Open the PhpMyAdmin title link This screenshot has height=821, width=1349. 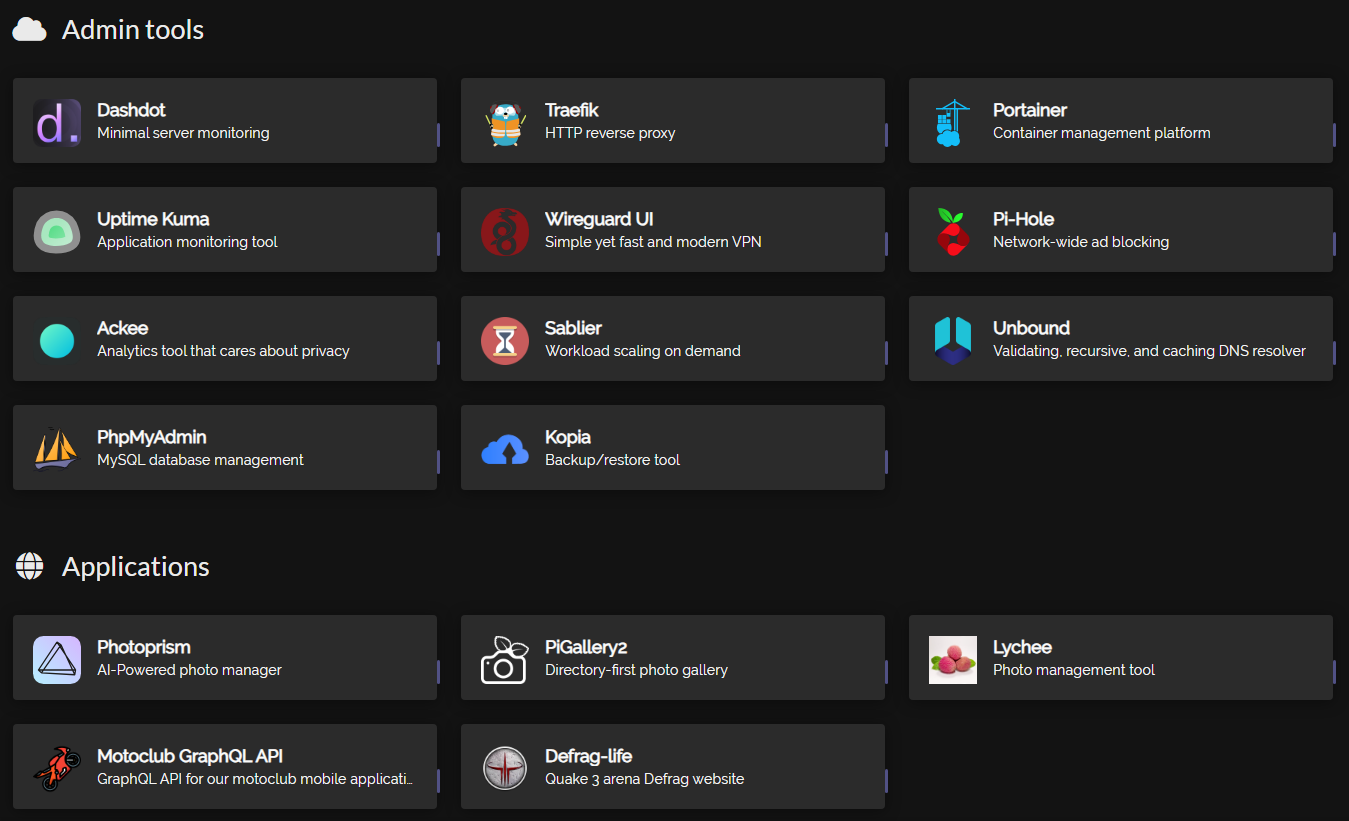click(152, 437)
